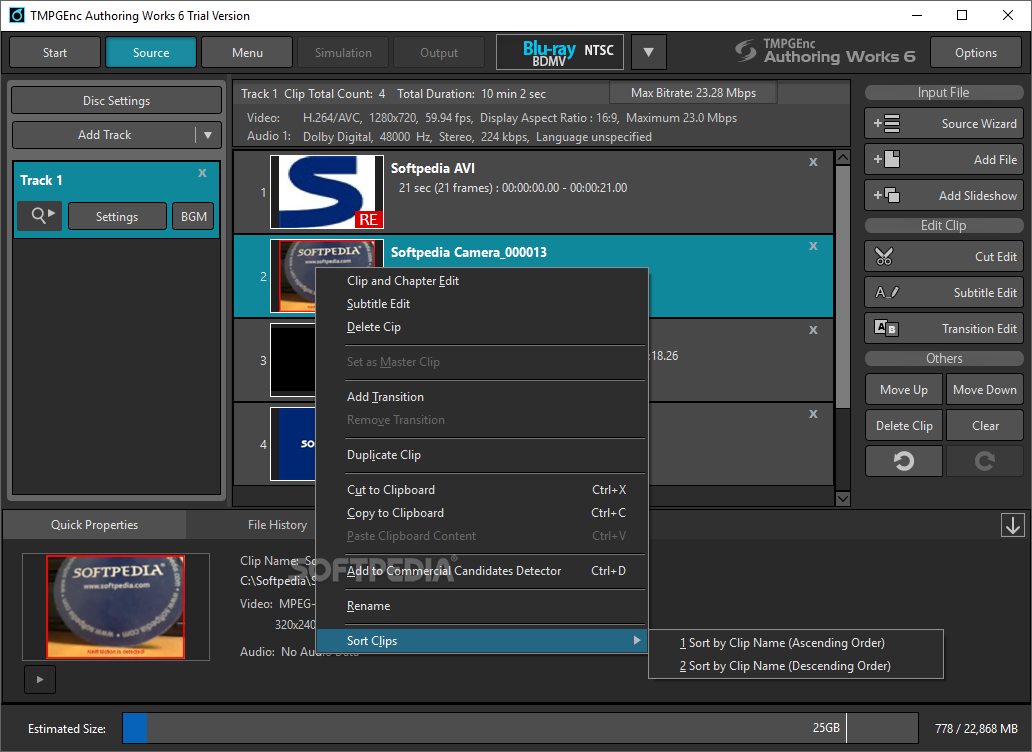Sort by Clip Name Descending Order

(795, 666)
